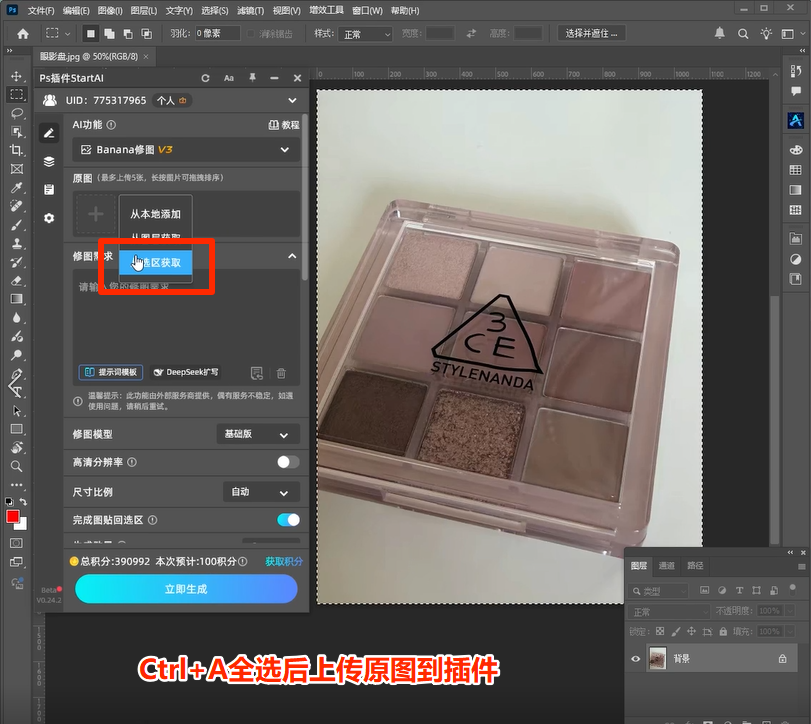The image size is (811, 724).
Task: Click the refresh icon in StartAI panel
Action: 205,78
